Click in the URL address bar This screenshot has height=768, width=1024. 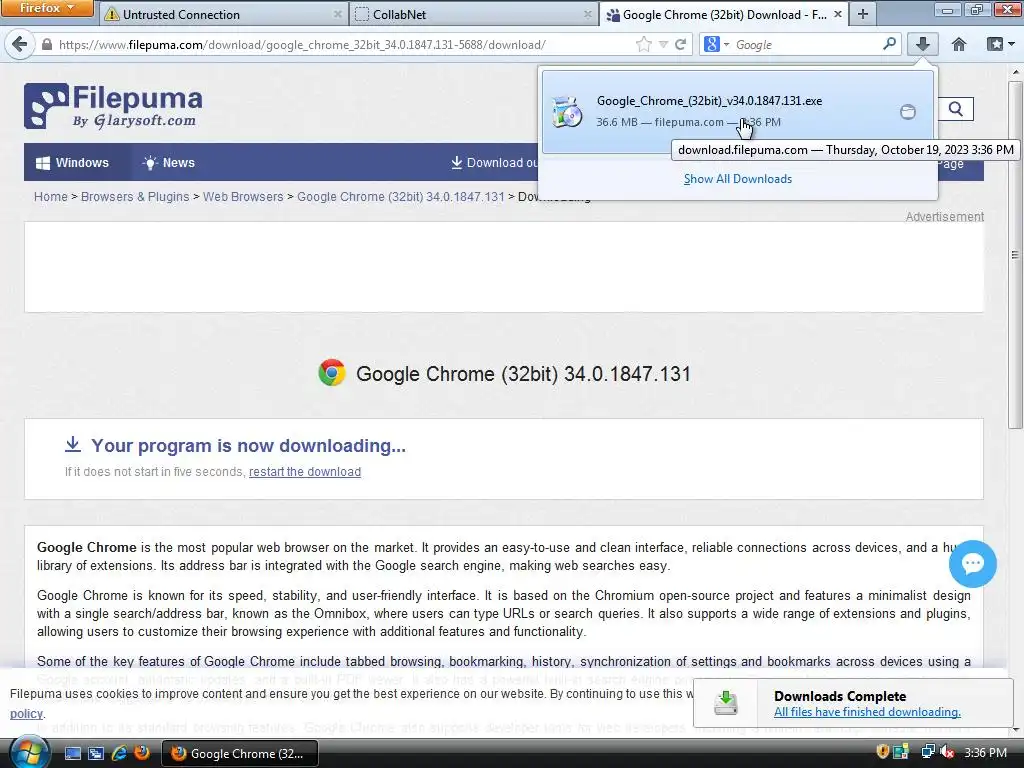point(340,44)
